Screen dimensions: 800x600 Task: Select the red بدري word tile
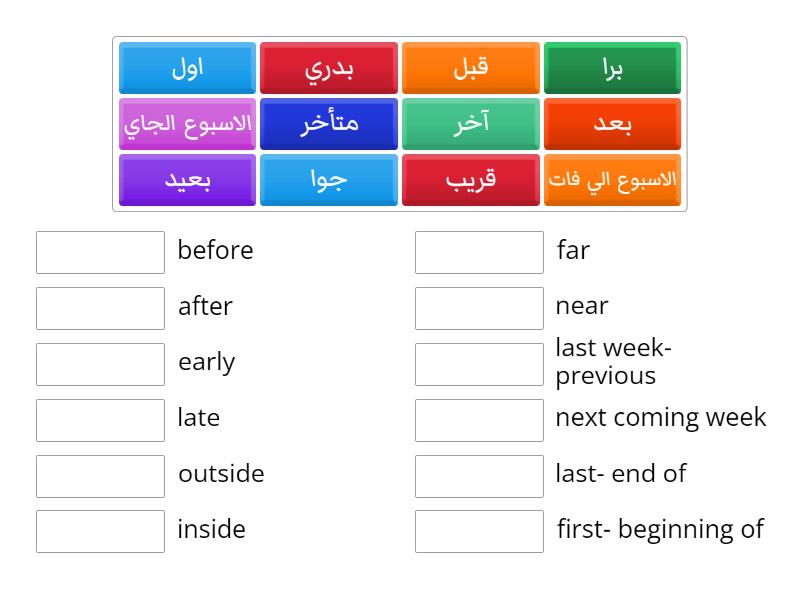pyautogui.click(x=329, y=68)
